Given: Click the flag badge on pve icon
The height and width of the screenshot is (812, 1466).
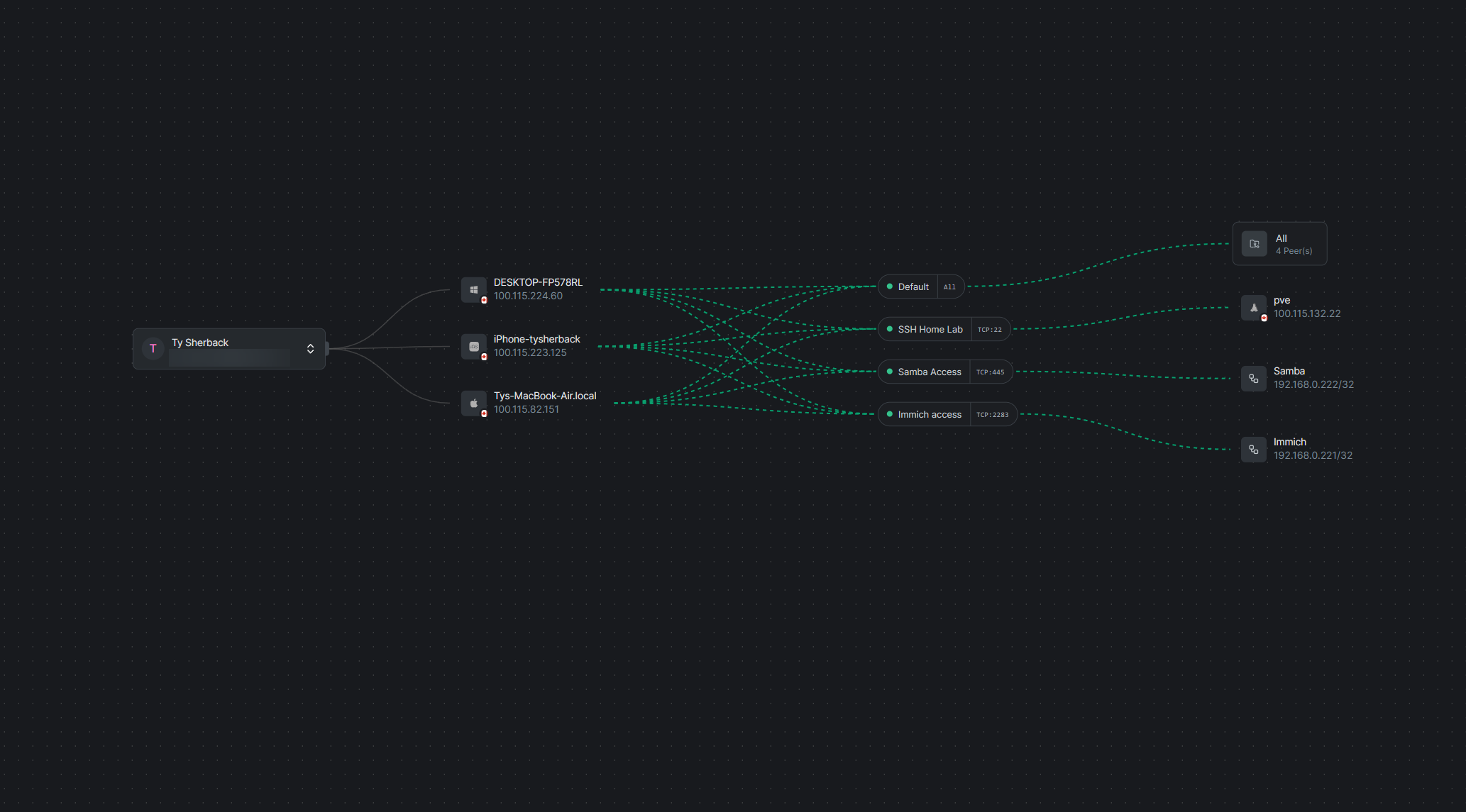Looking at the screenshot, I should point(1264,318).
